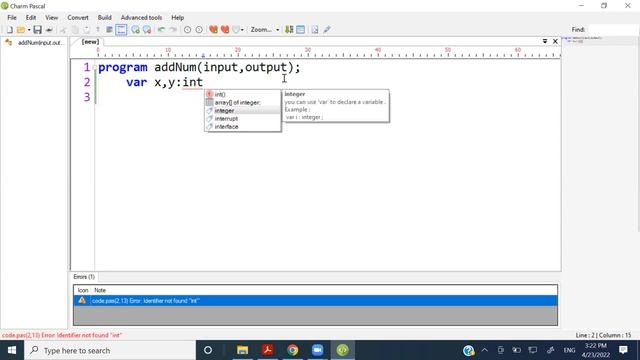640x360 pixels.
Task: Choose interface from autocomplete list
Action: click(x=242, y=127)
